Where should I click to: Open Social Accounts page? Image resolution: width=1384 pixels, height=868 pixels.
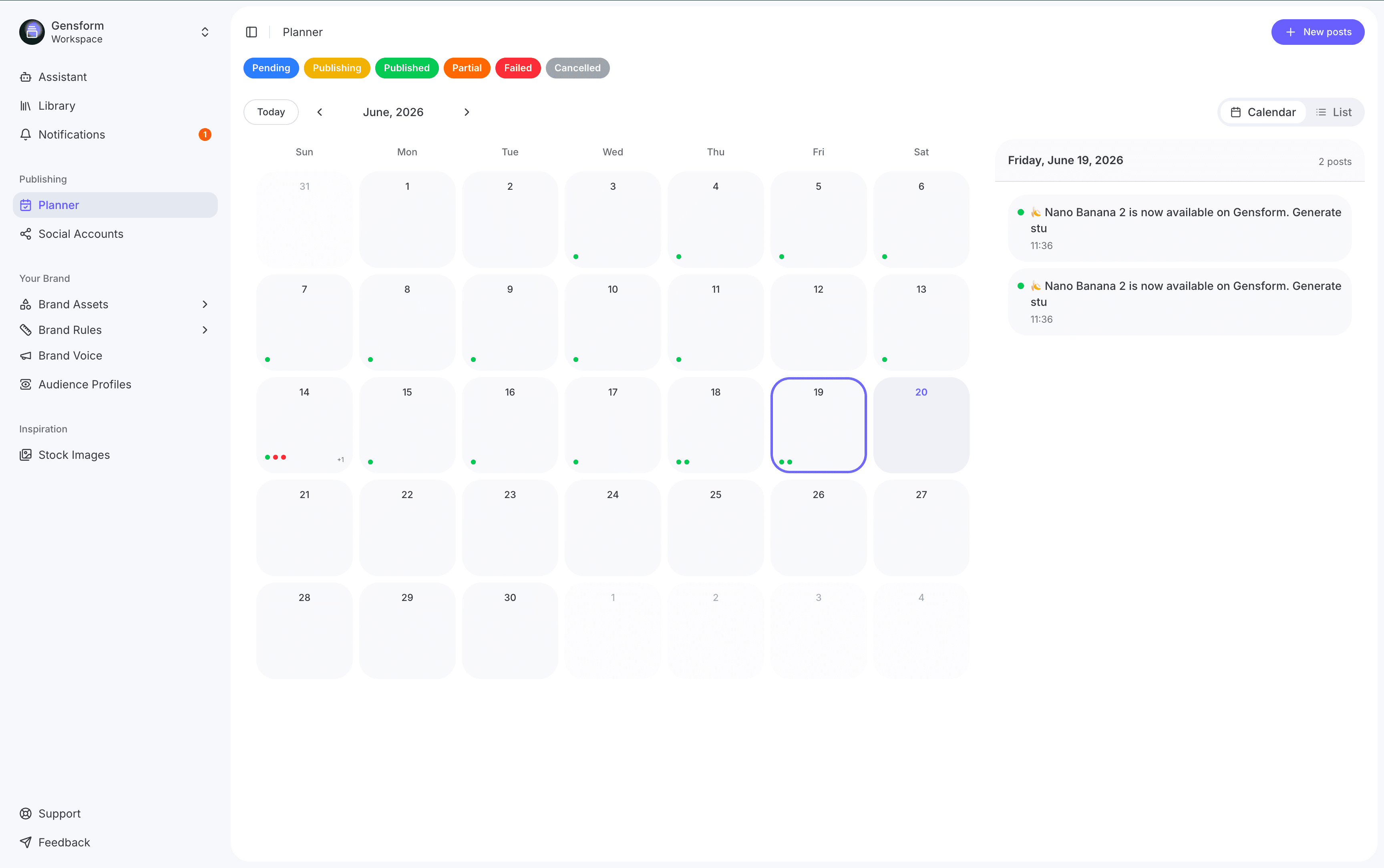click(115, 234)
